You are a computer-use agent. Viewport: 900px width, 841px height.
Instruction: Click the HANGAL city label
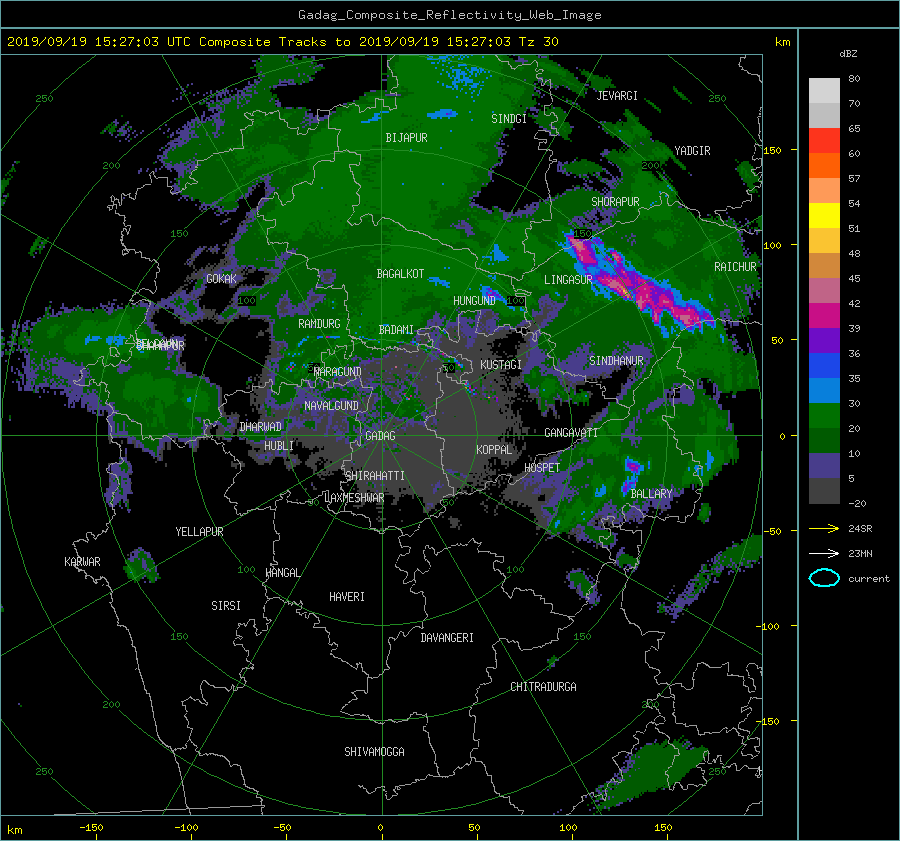tap(282, 573)
